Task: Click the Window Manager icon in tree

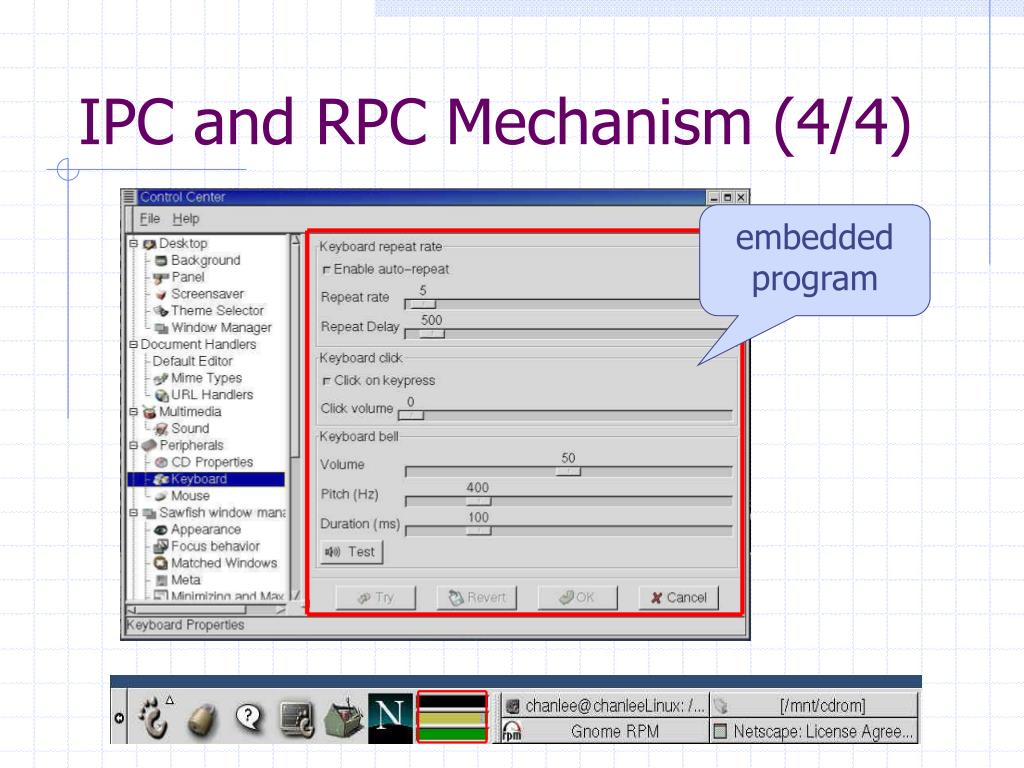Action: [161, 328]
